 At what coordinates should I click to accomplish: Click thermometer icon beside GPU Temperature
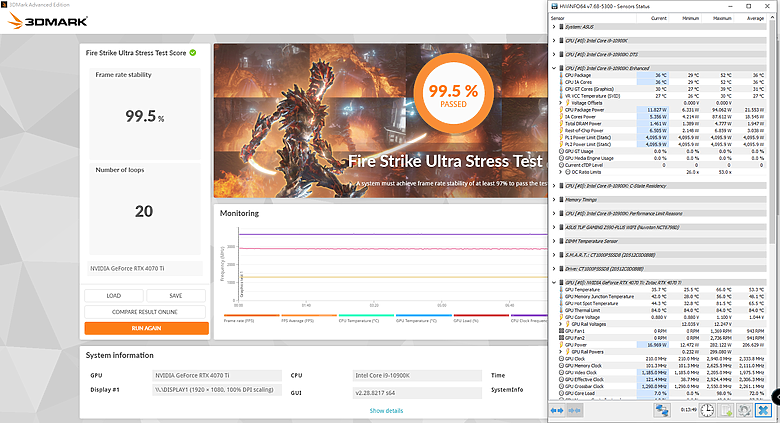pos(561,290)
